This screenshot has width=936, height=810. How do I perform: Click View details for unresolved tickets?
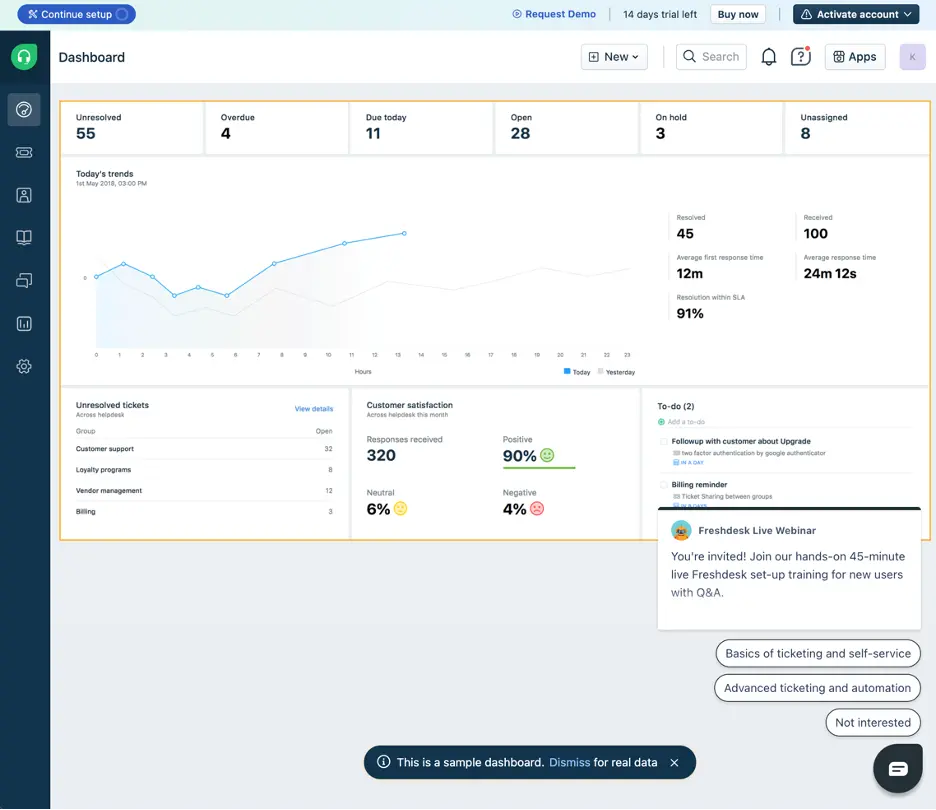tap(313, 409)
